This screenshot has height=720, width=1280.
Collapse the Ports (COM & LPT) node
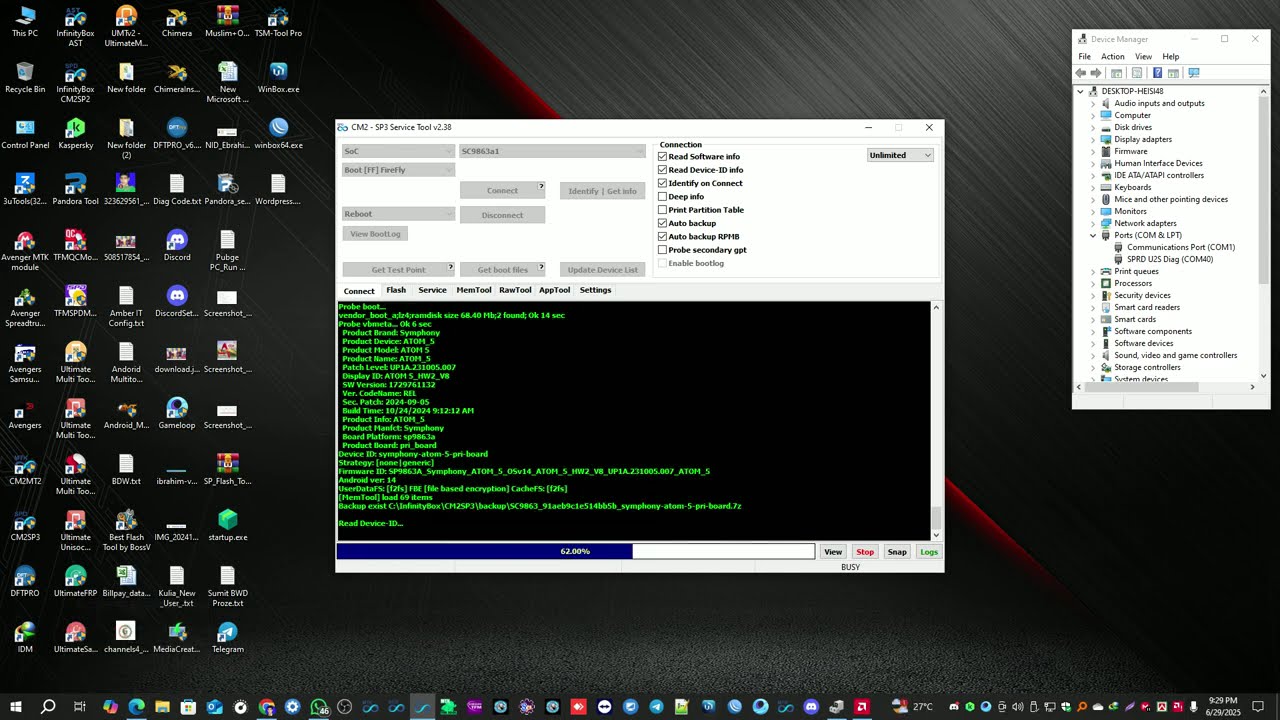pos(1093,235)
